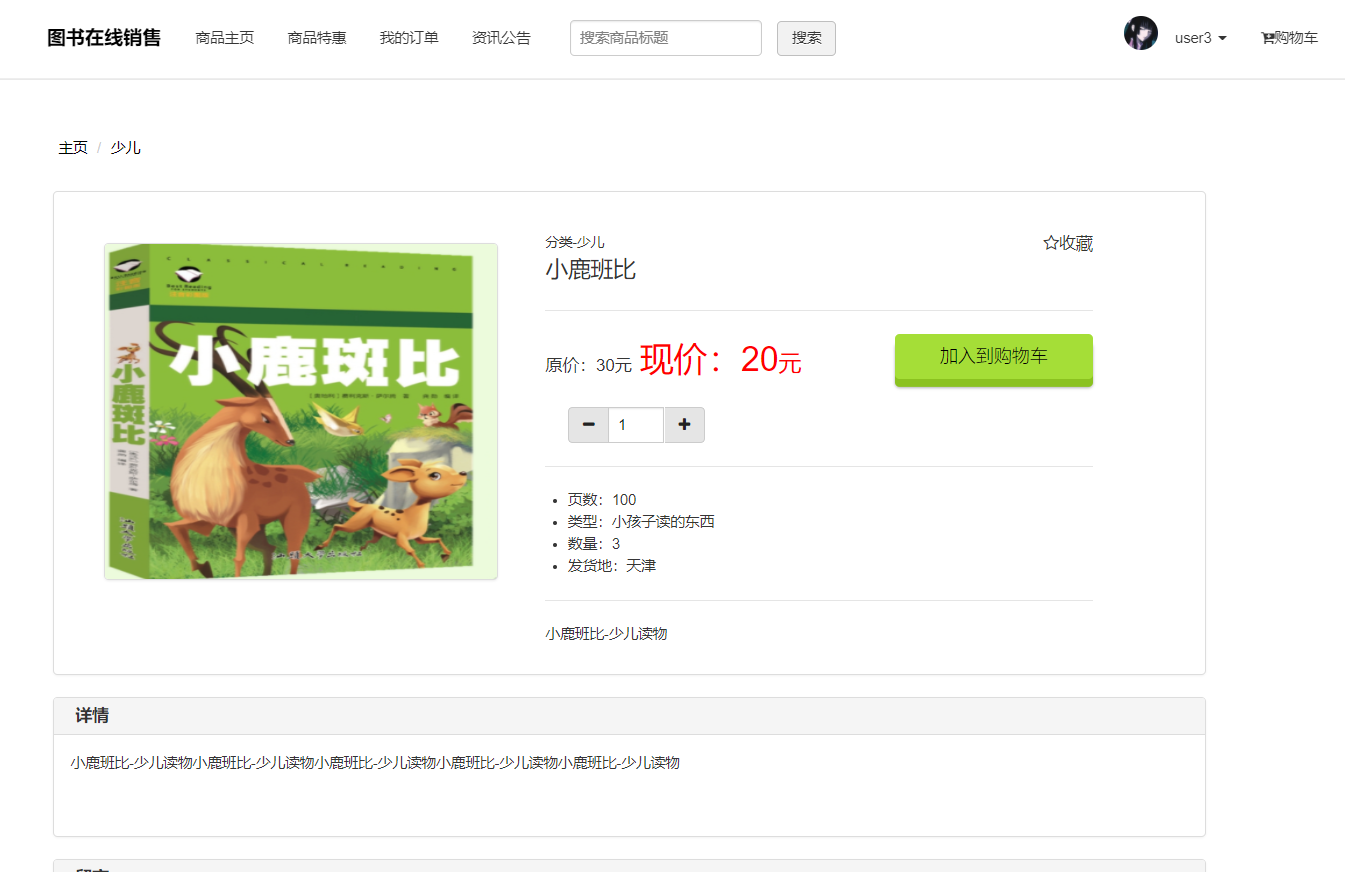
Task: Decrease quantity with the minus button
Action: (x=589, y=425)
